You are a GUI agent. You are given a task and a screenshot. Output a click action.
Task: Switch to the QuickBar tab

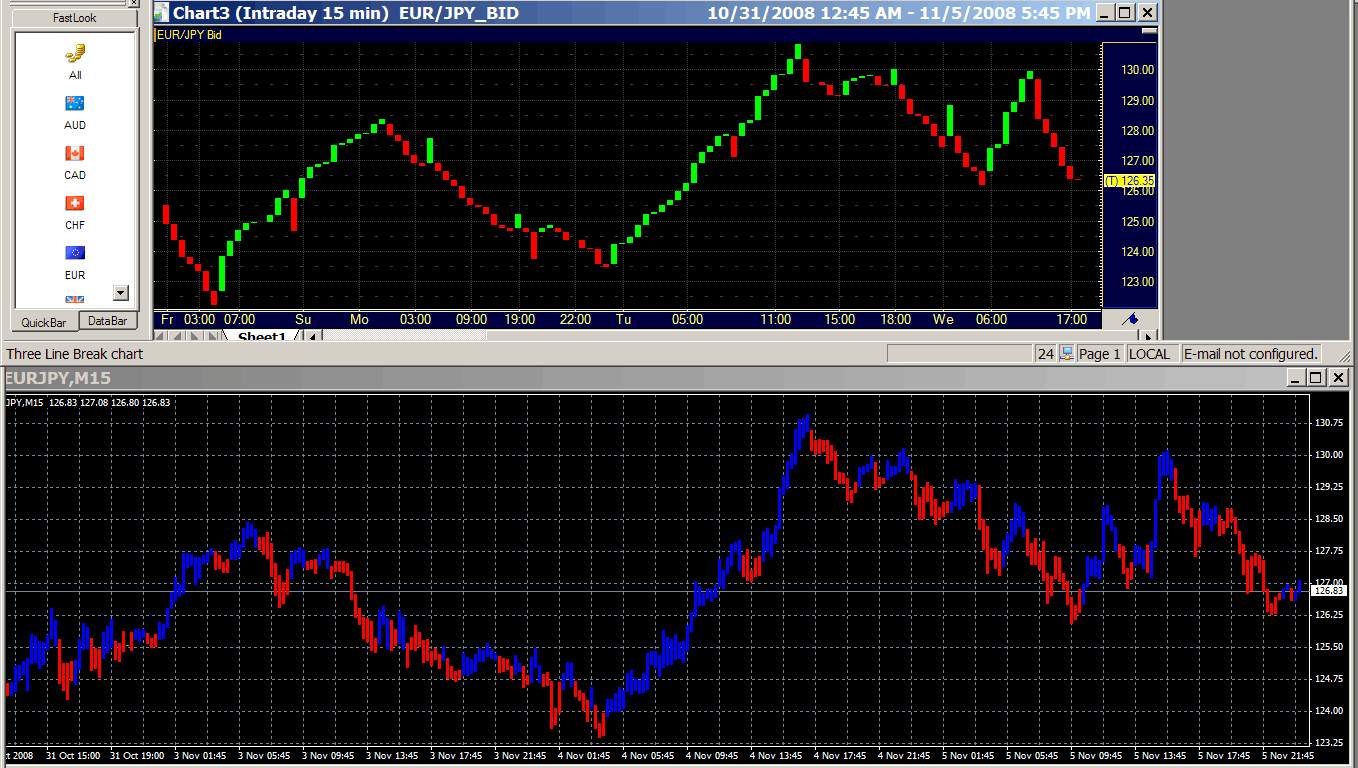(44, 322)
